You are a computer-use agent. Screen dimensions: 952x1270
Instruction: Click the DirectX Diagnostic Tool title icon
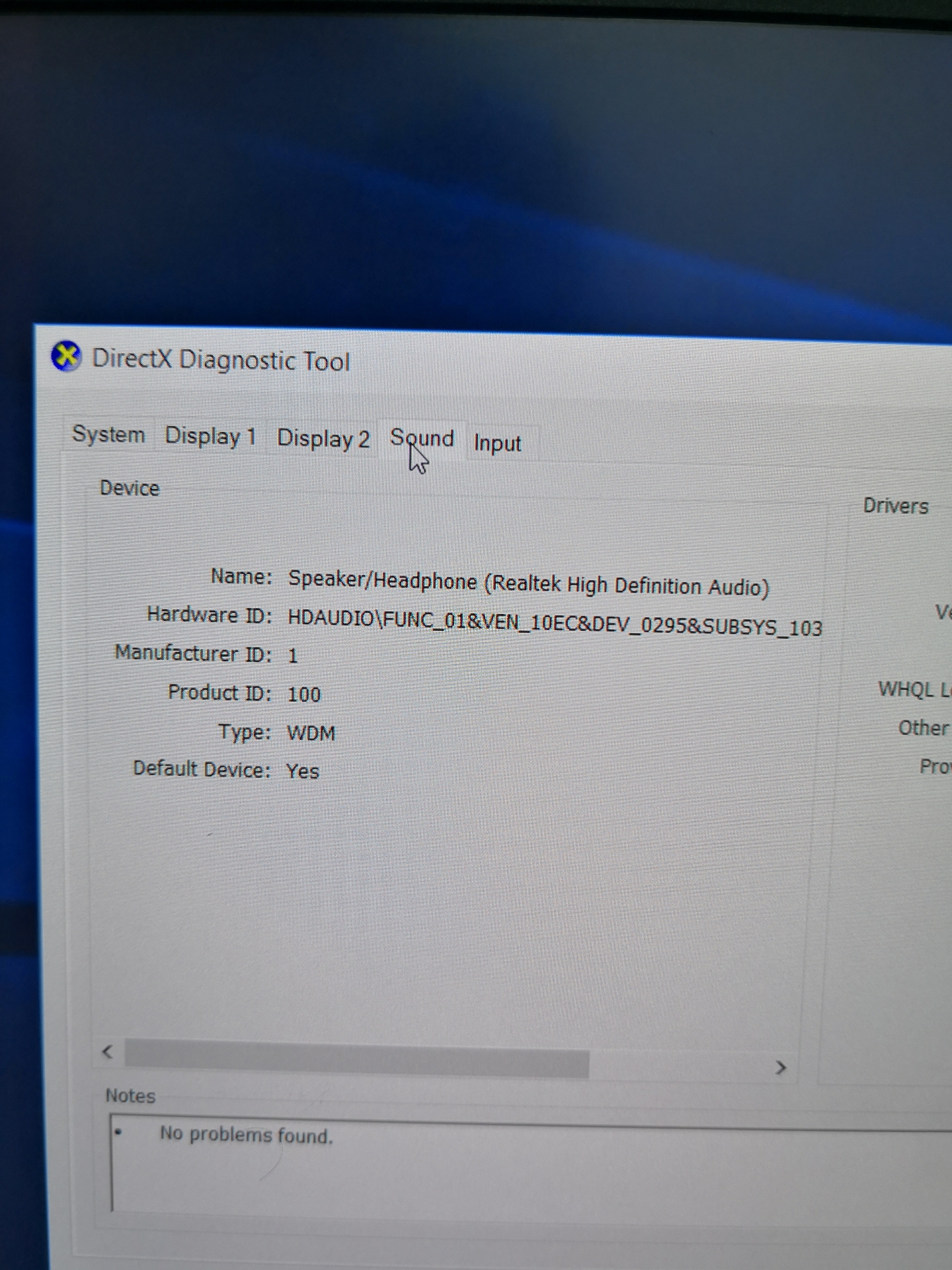click(66, 357)
